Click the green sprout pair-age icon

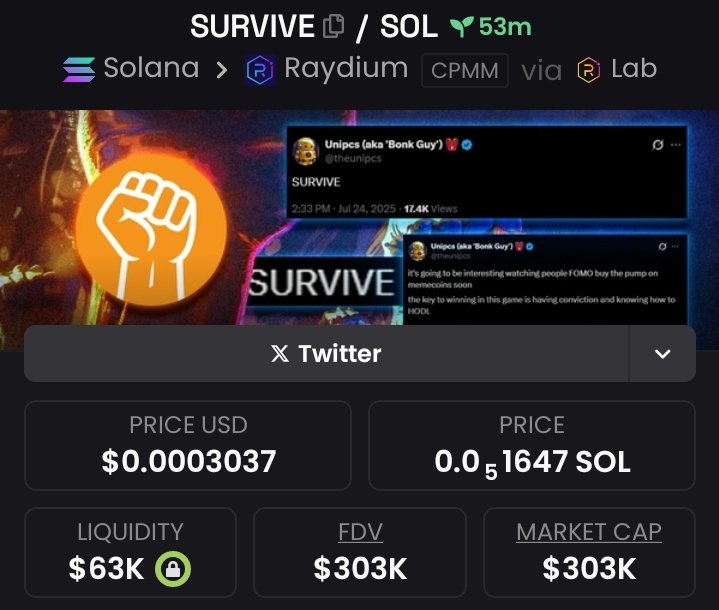(461, 27)
